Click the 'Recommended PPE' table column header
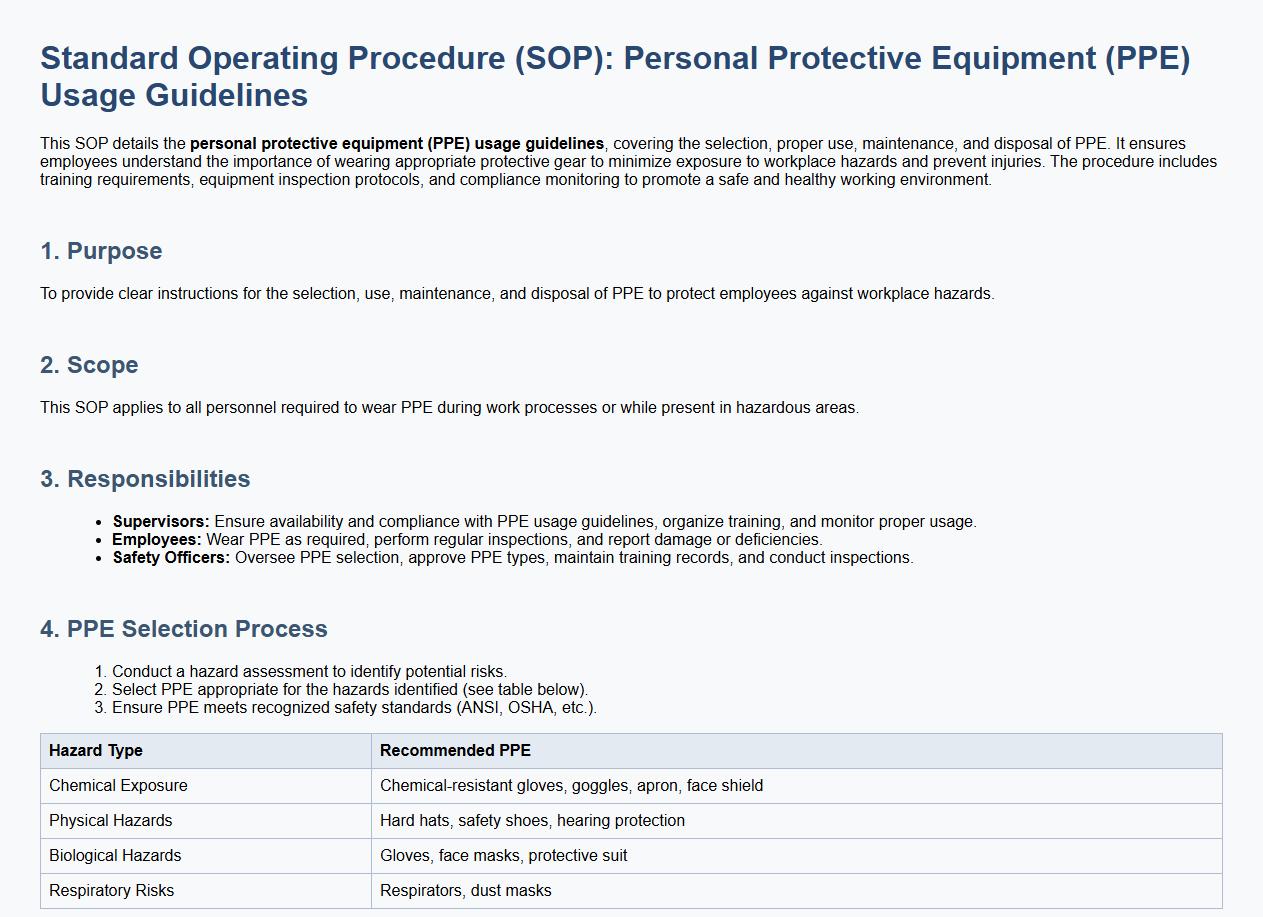This screenshot has height=917, width=1263. [455, 751]
